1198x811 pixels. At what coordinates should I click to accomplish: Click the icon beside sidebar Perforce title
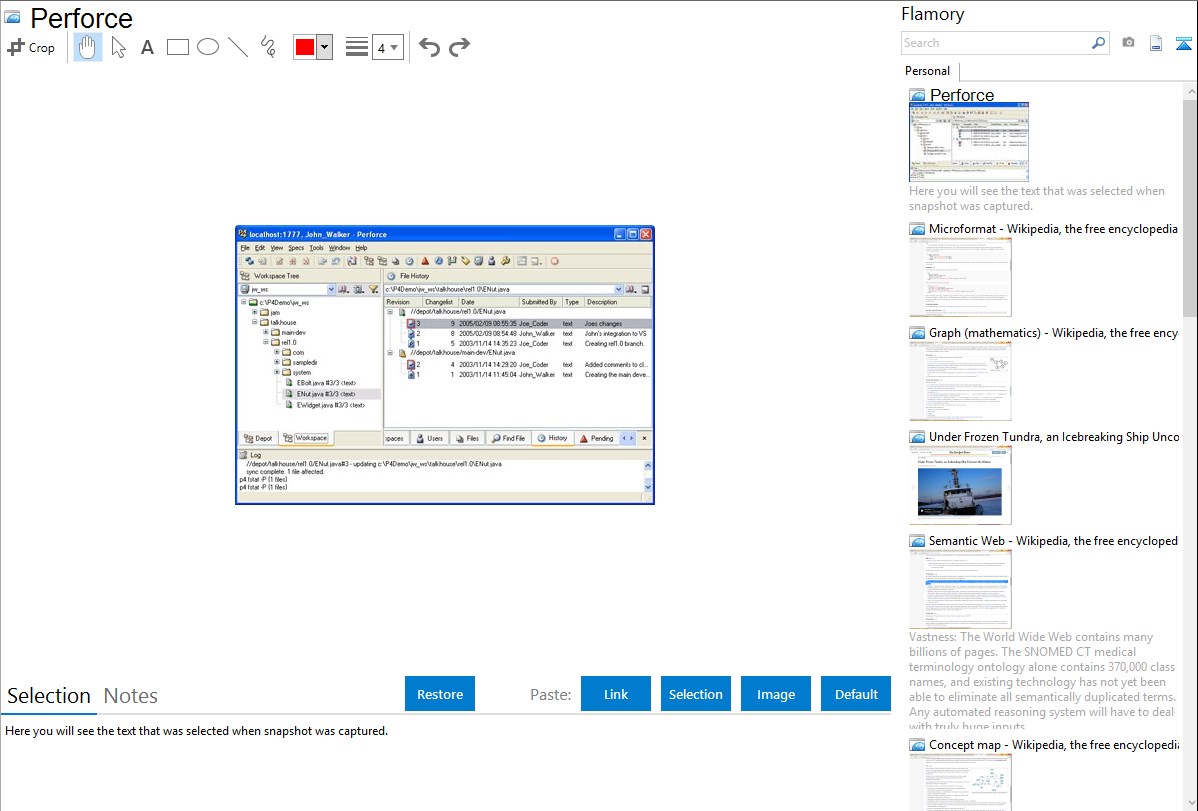pos(917,96)
